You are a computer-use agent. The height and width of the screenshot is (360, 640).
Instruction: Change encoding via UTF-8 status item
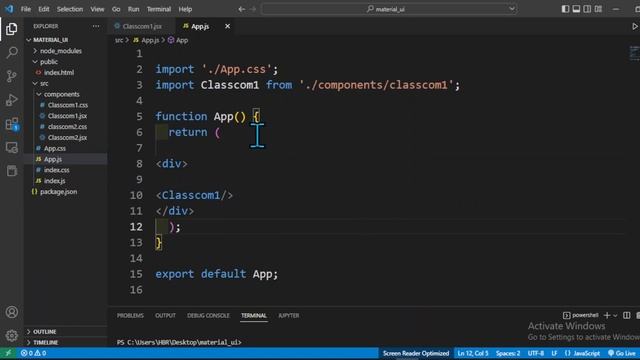coord(536,353)
